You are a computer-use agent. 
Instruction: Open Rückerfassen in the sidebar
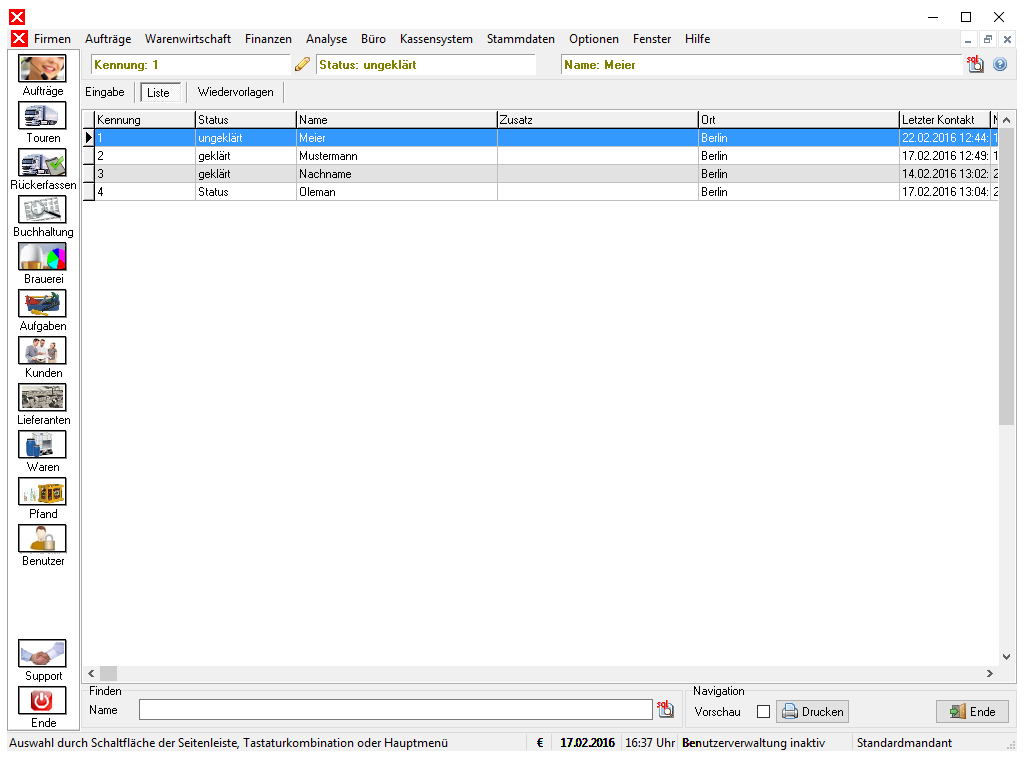coord(42,163)
